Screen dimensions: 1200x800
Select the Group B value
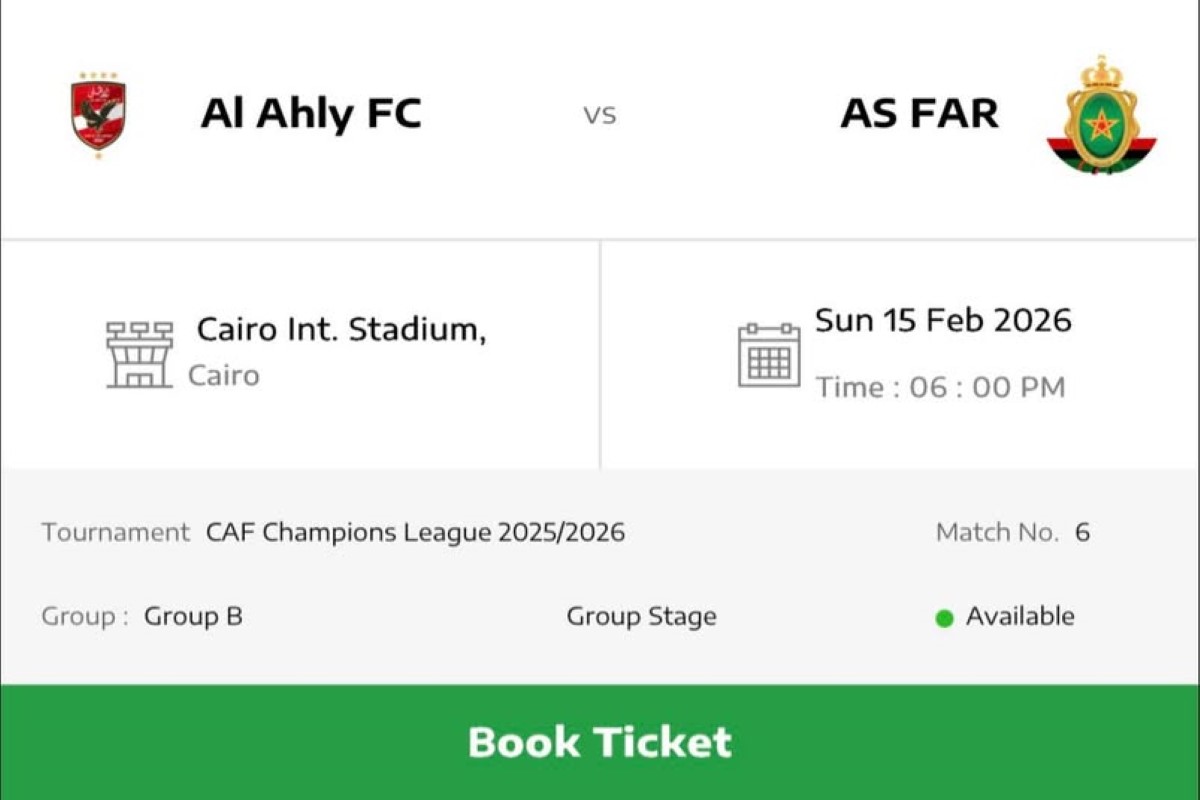click(x=193, y=616)
